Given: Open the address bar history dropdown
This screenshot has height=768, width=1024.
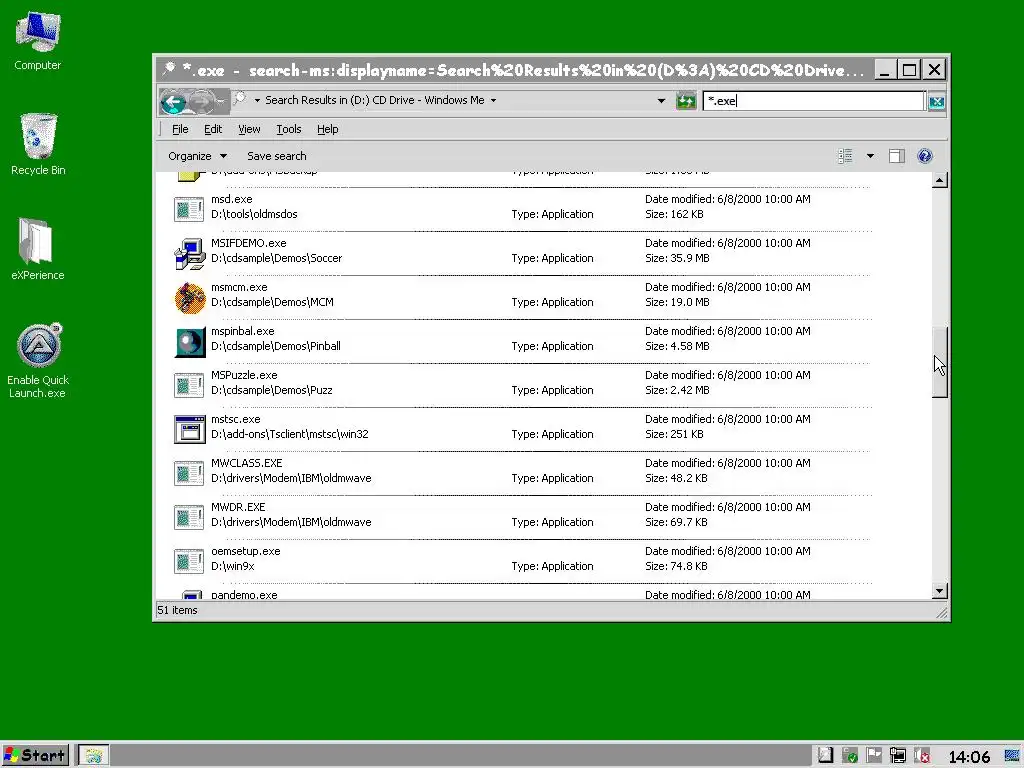Looking at the screenshot, I should [661, 101].
